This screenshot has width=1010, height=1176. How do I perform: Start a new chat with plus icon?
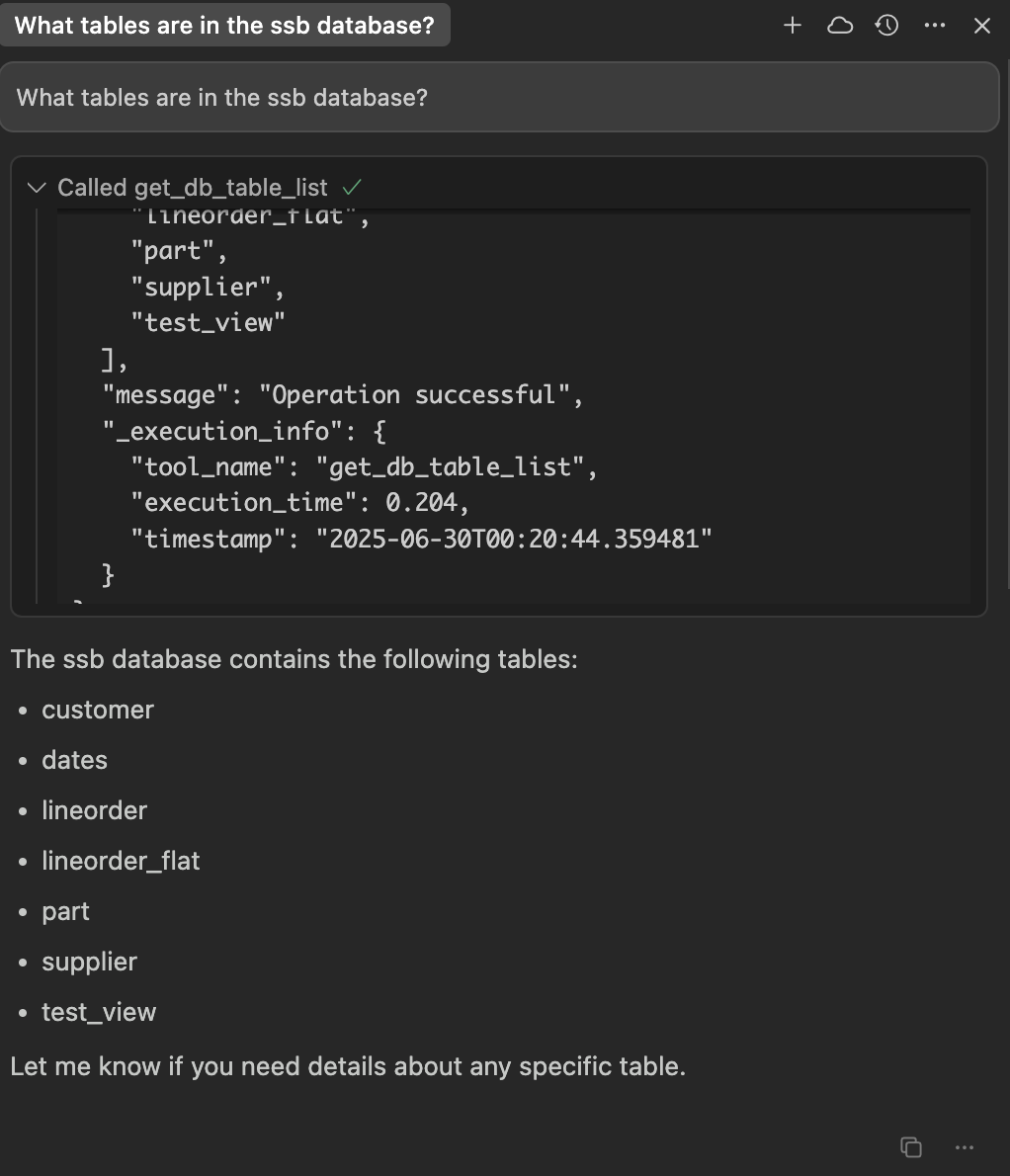pos(792,26)
